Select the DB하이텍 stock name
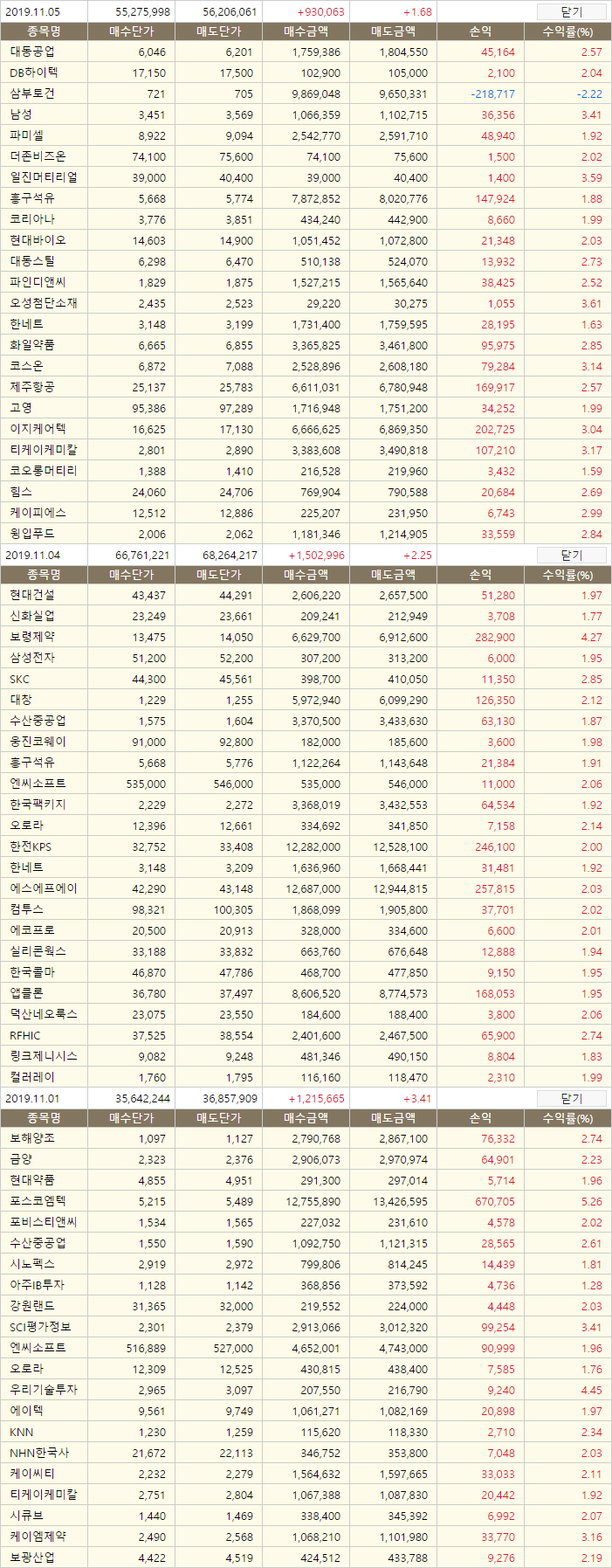 click(x=34, y=73)
